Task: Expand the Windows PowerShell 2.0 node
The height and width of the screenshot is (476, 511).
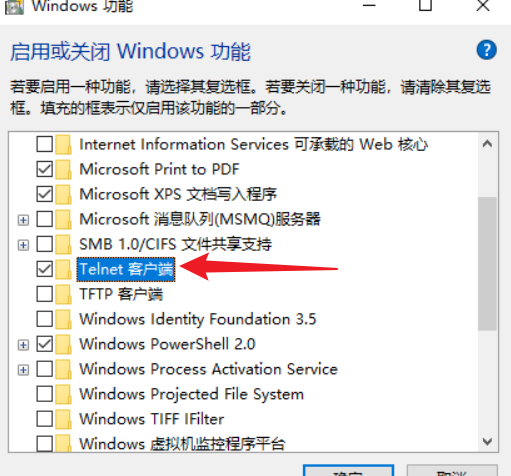Action: [x=23, y=345]
